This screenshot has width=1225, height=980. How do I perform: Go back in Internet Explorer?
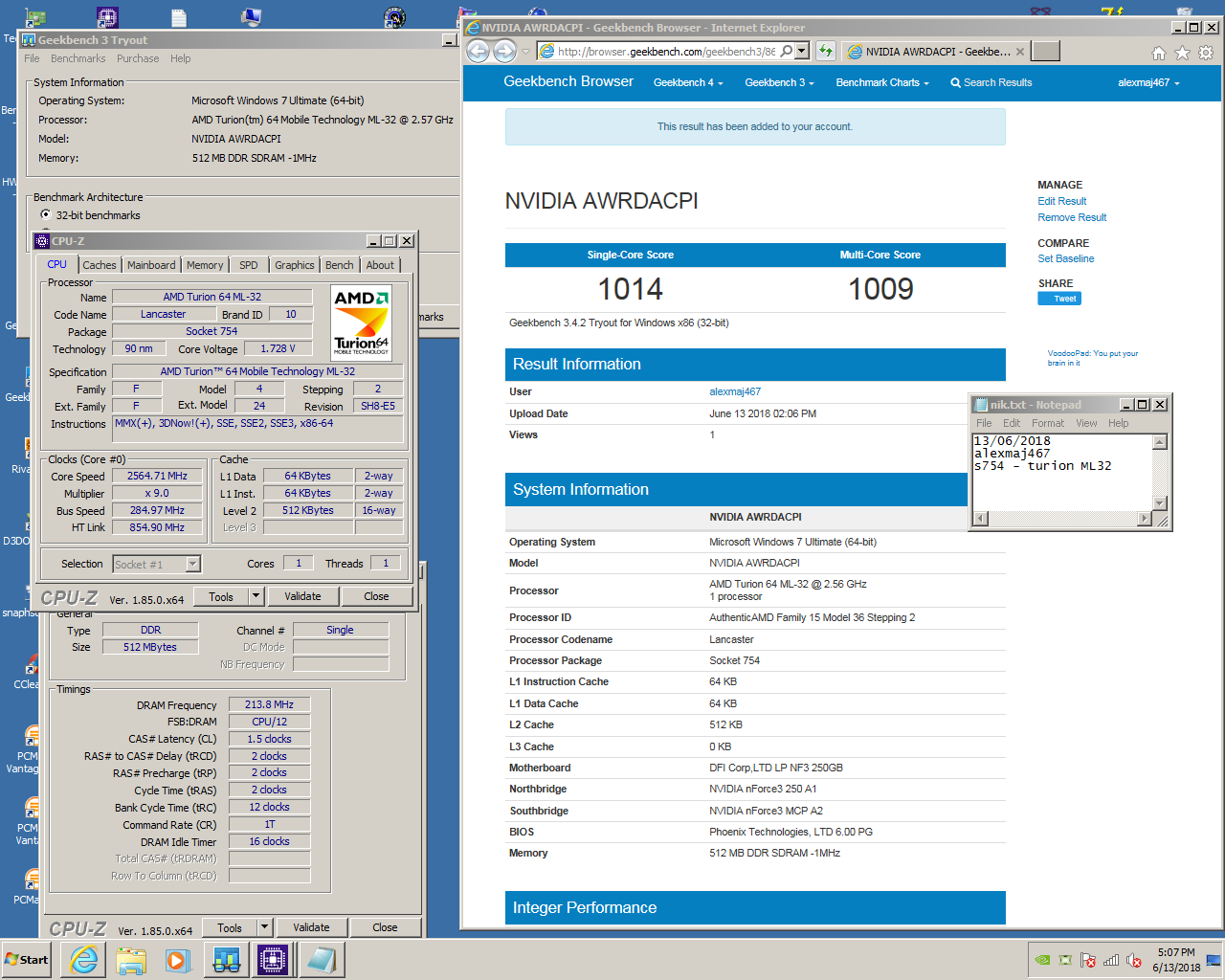pyautogui.click(x=478, y=52)
